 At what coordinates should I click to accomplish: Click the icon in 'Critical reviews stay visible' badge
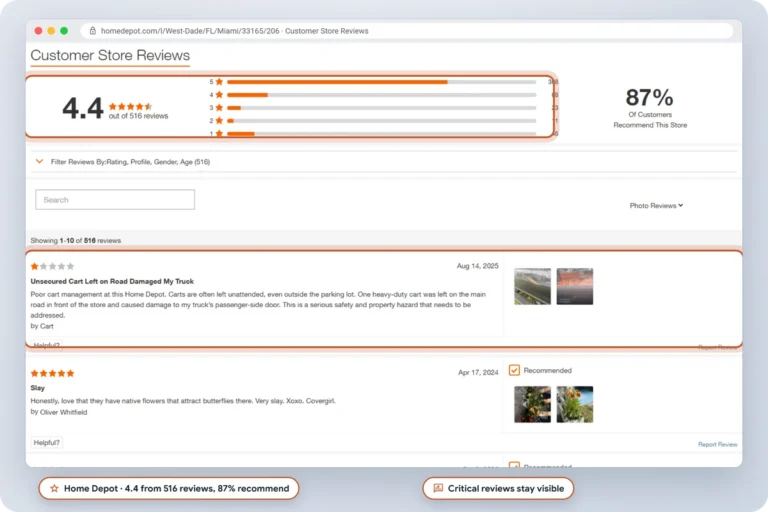[x=438, y=488]
